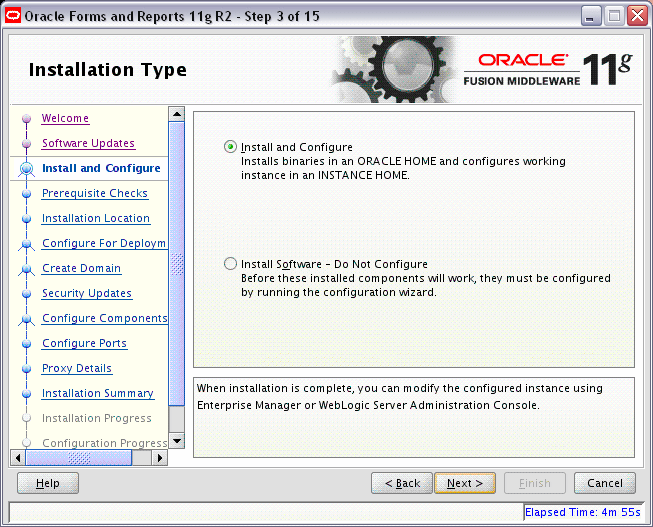This screenshot has height=527, width=653.
Task: Click the Back button
Action: point(402,483)
